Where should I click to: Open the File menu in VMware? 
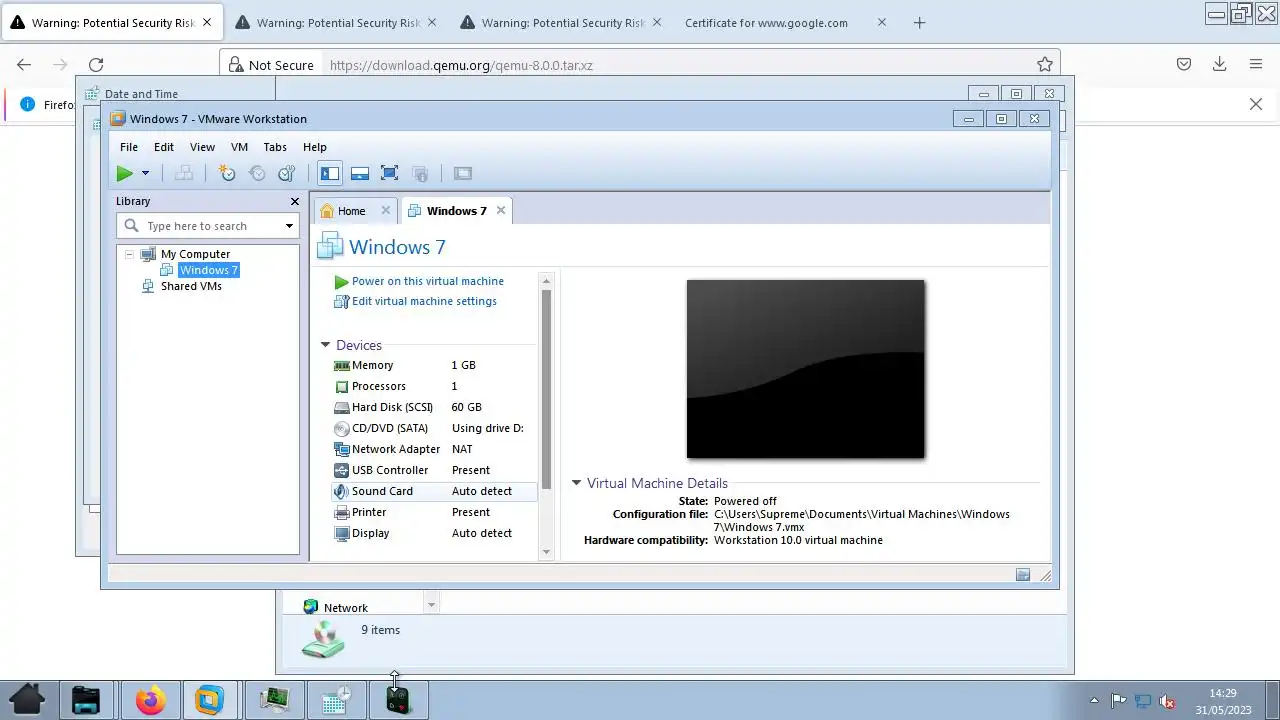click(129, 147)
